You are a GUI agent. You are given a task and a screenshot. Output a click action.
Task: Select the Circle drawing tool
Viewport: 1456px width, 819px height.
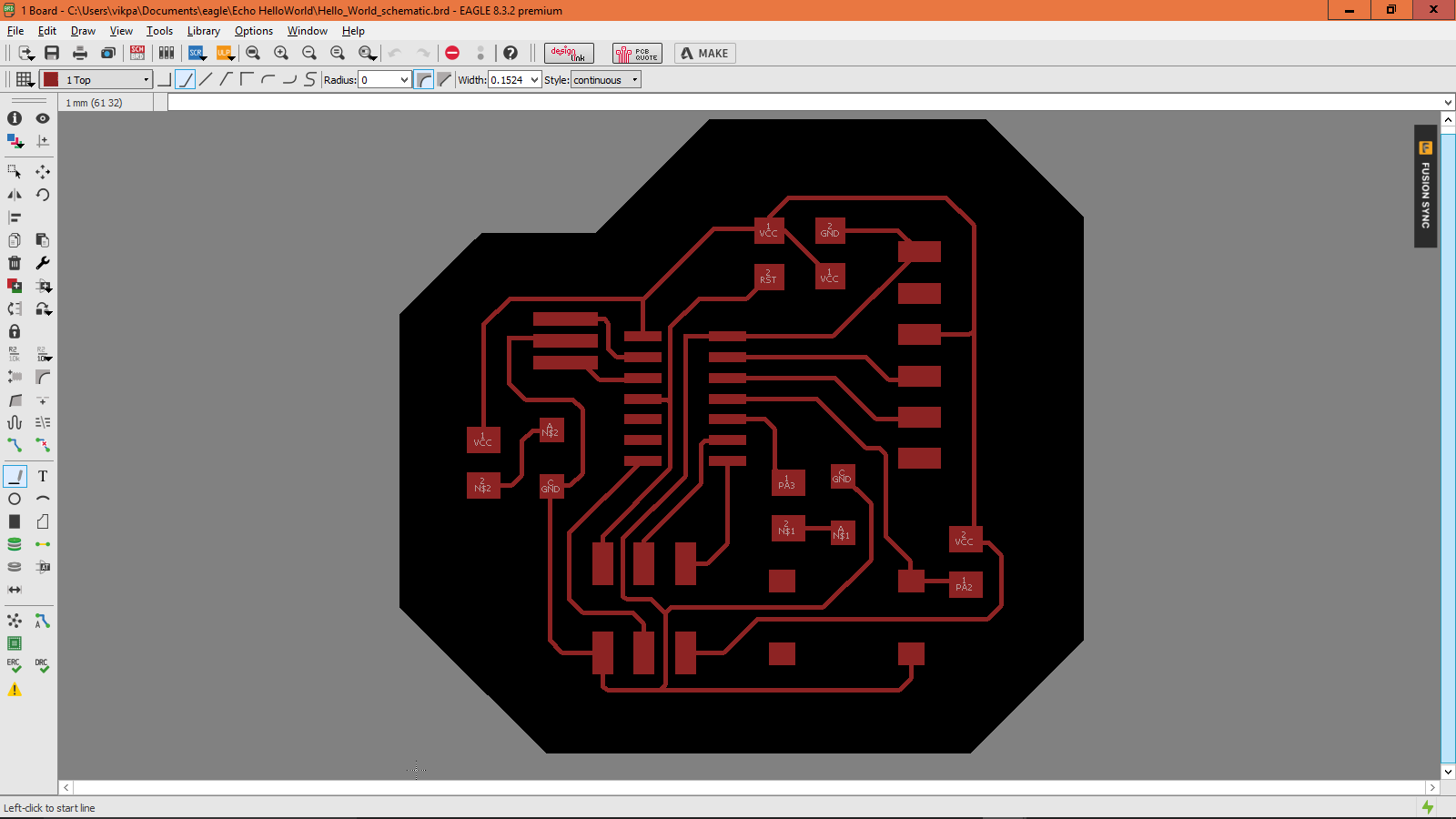(15, 499)
